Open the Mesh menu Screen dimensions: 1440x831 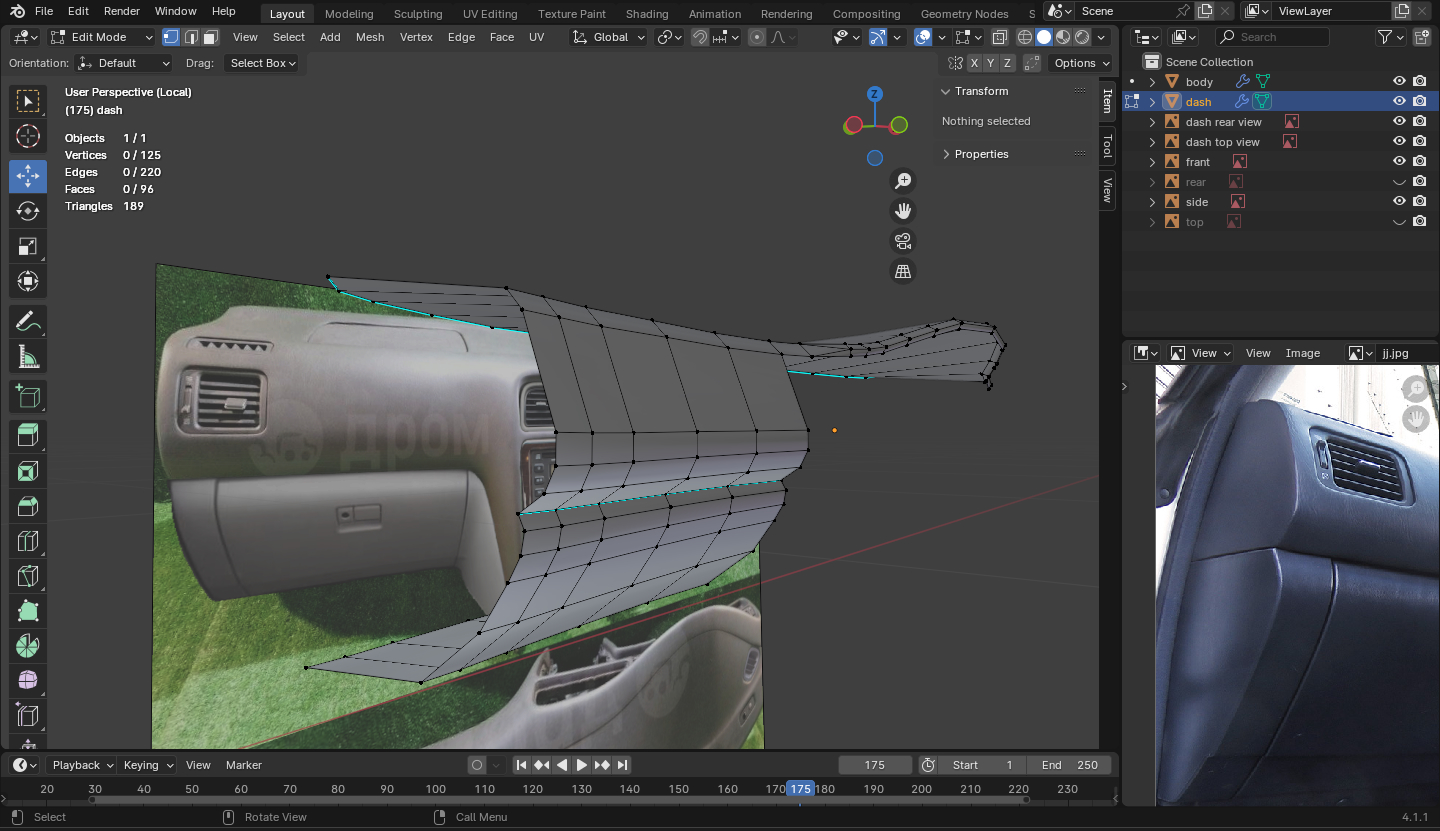[370, 37]
